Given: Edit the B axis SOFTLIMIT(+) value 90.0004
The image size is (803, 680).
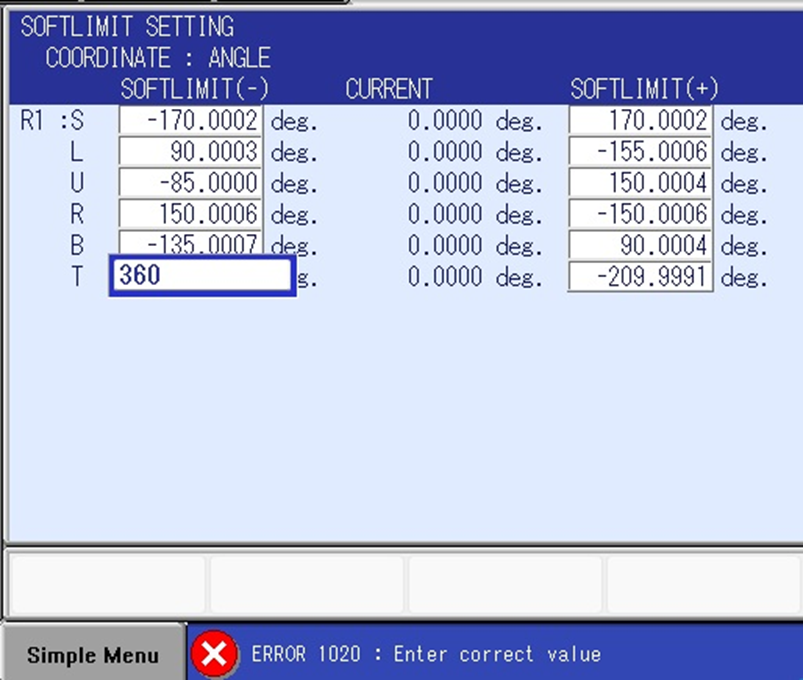Looking at the screenshot, I should (x=640, y=245).
